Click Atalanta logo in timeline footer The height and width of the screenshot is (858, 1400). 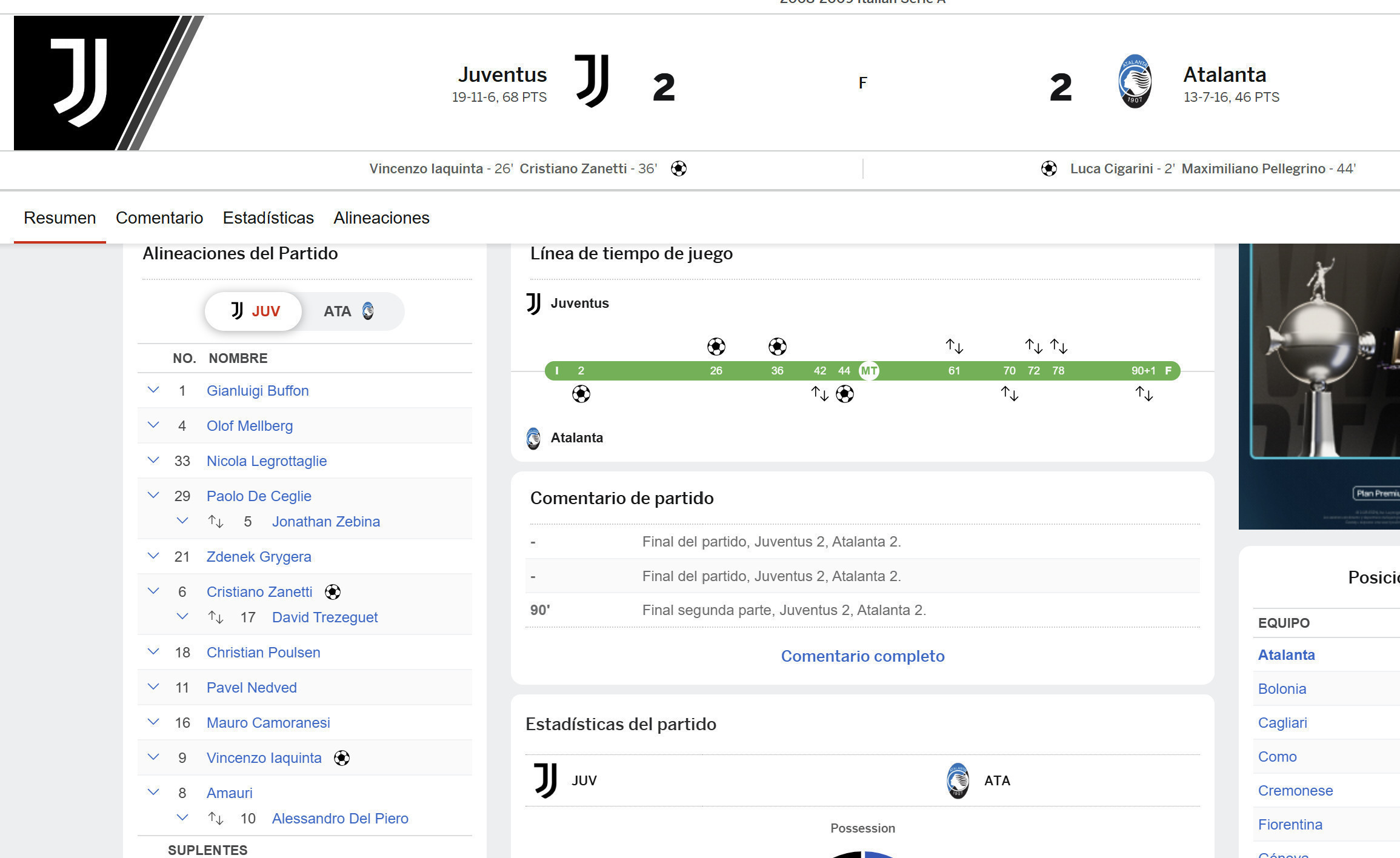pos(533,438)
